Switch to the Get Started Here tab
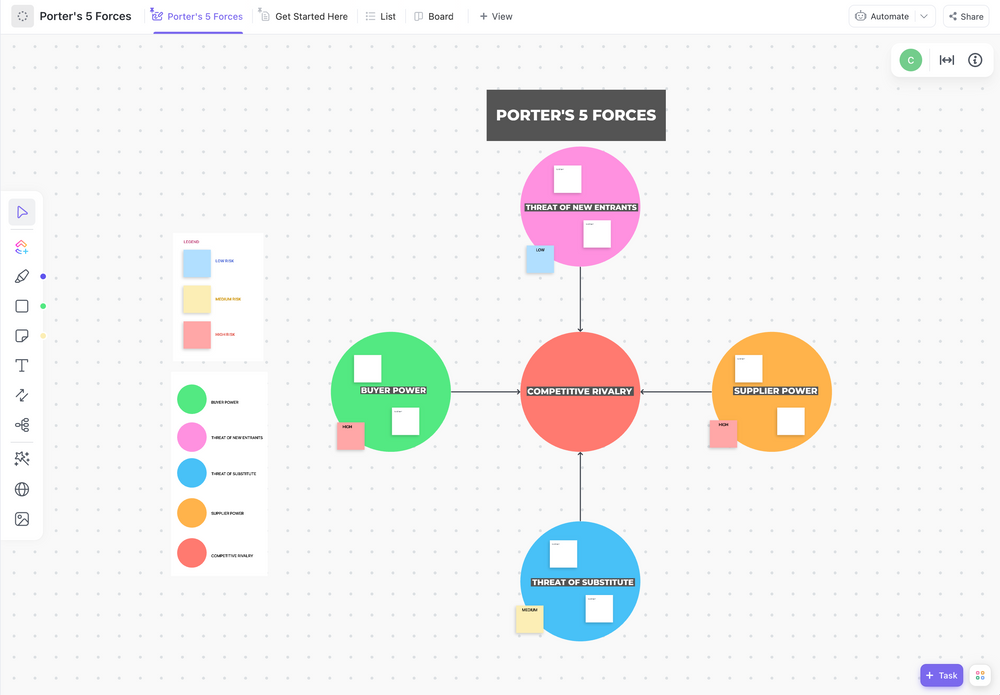The image size is (1000, 695). click(x=304, y=17)
